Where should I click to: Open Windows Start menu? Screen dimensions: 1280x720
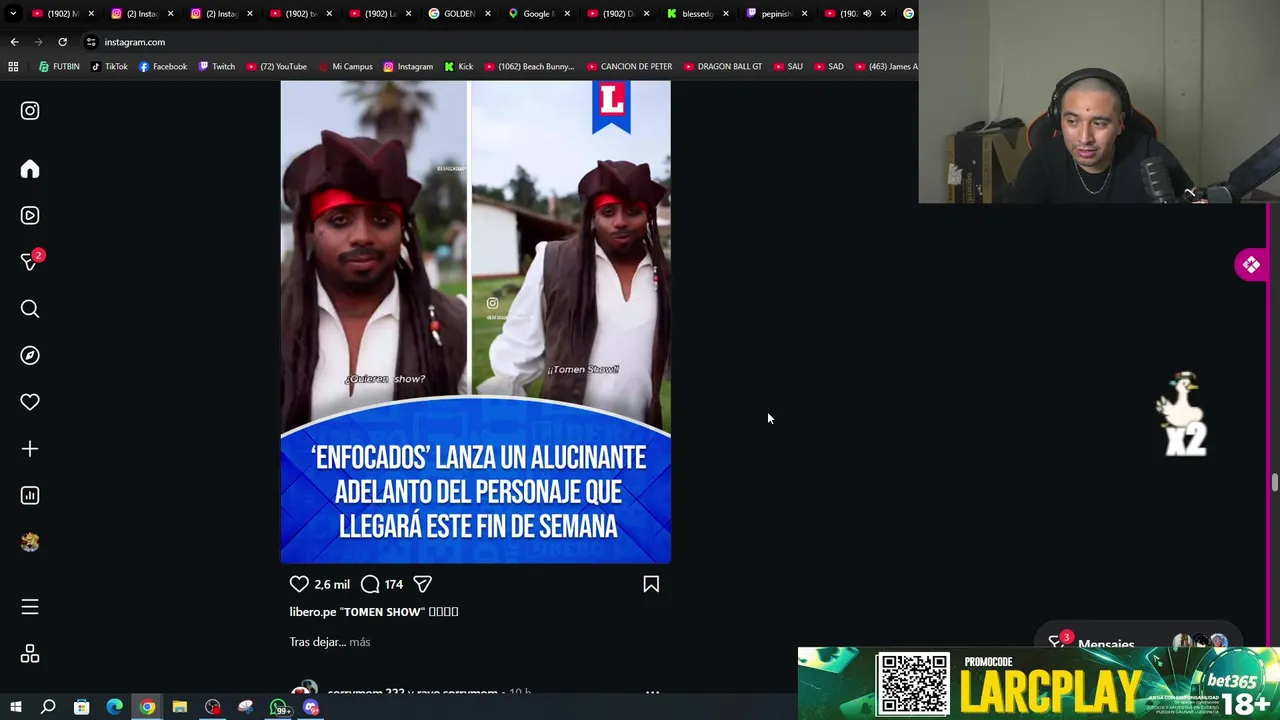click(15, 707)
